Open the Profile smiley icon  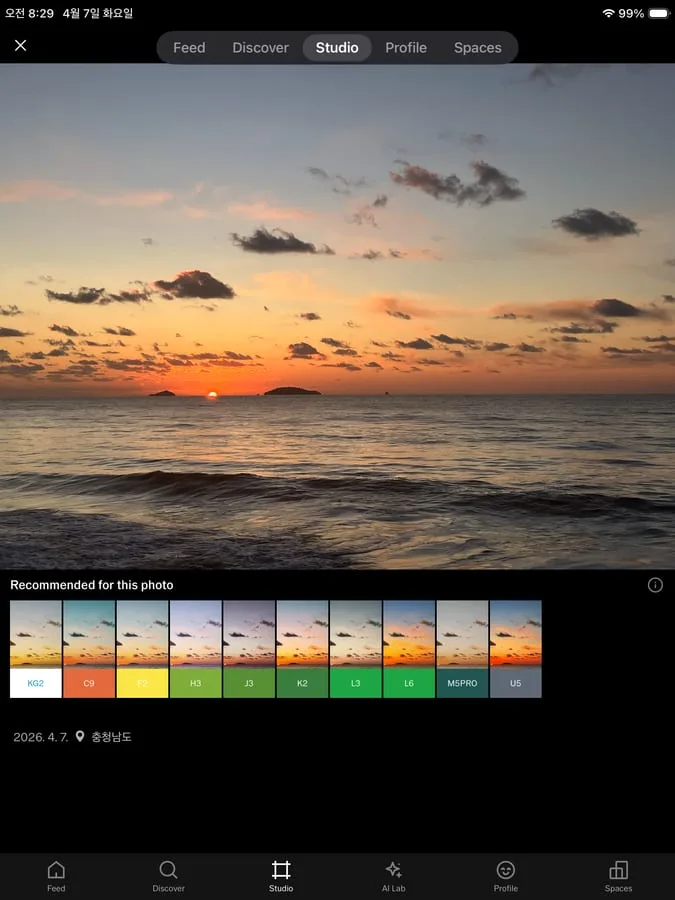tap(506, 870)
